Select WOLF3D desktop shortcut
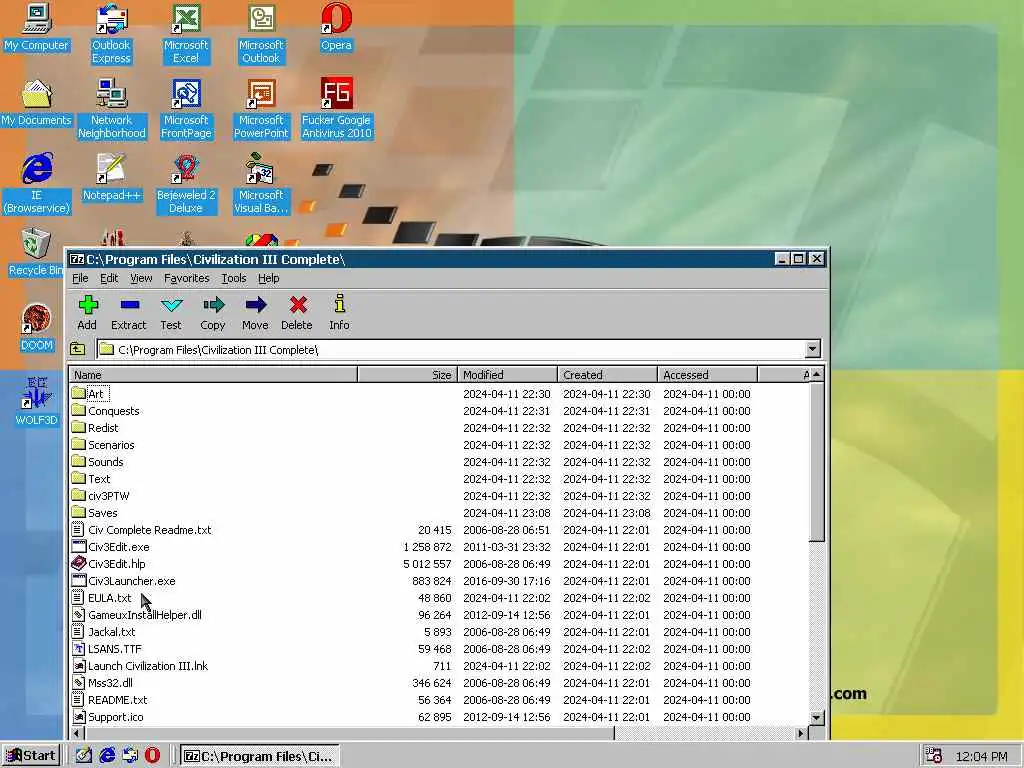1024x768 pixels. pyautogui.click(x=37, y=402)
